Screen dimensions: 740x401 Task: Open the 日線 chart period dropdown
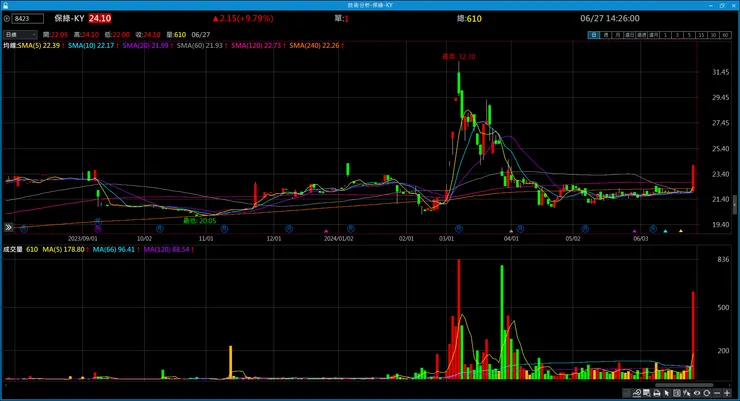[20, 34]
